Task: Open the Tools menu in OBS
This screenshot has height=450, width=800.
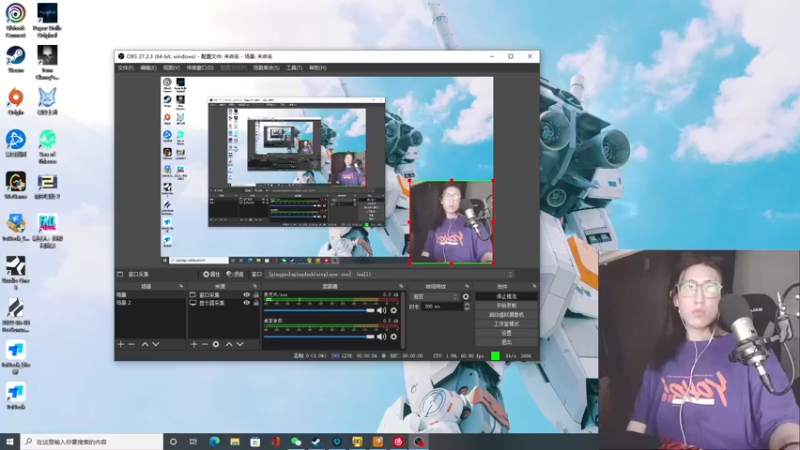Action: coord(293,68)
